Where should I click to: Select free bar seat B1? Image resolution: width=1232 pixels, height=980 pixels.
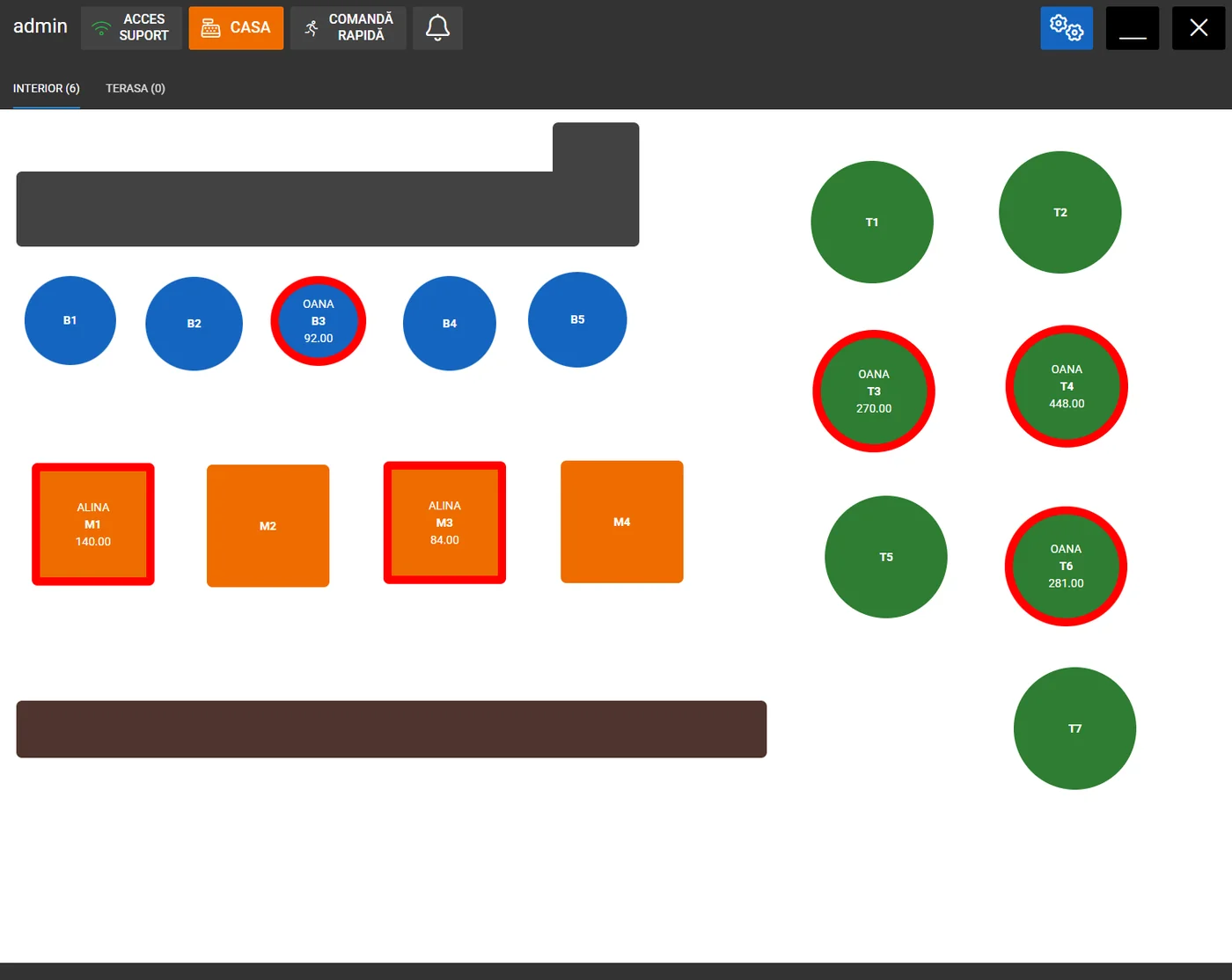point(70,320)
